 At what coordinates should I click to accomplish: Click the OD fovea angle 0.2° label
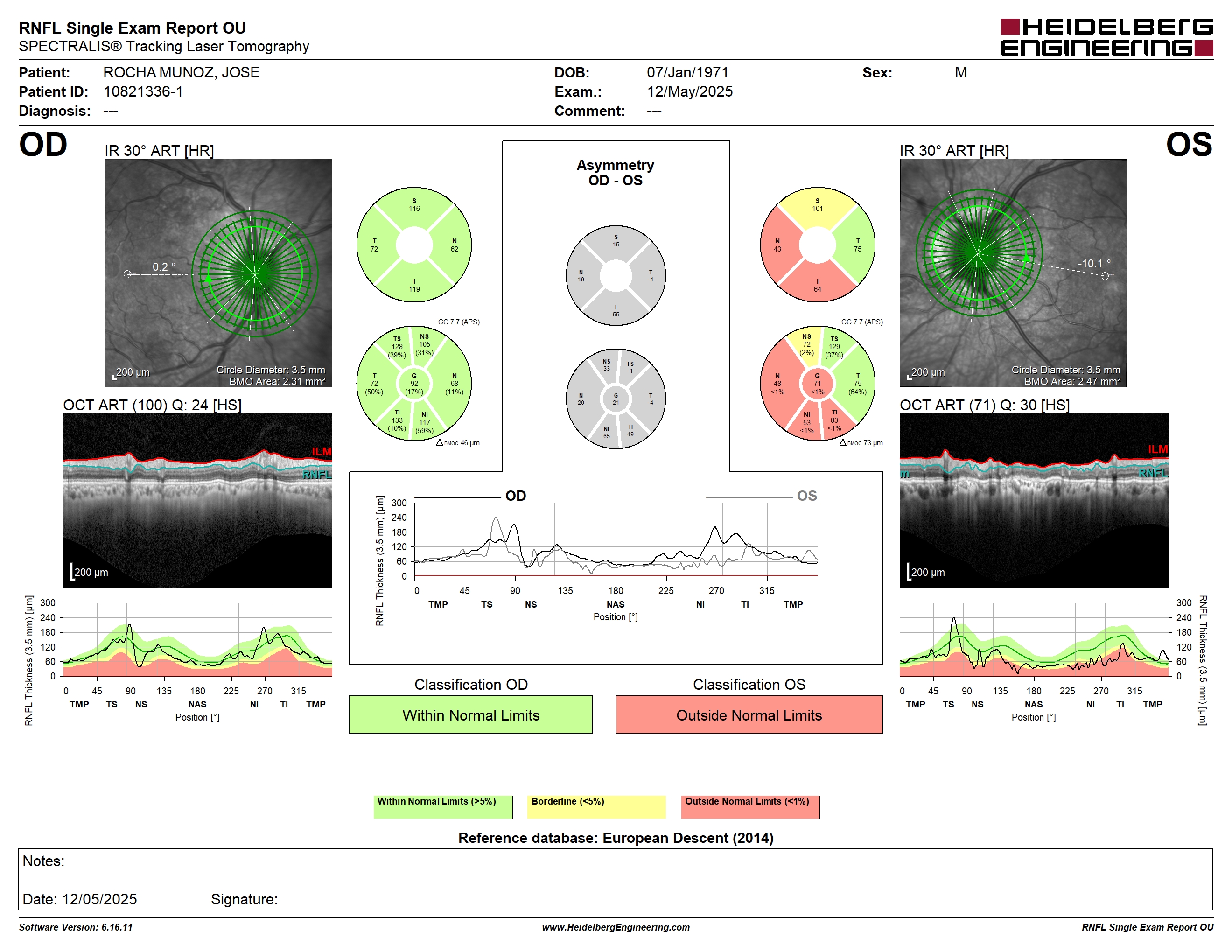(164, 267)
